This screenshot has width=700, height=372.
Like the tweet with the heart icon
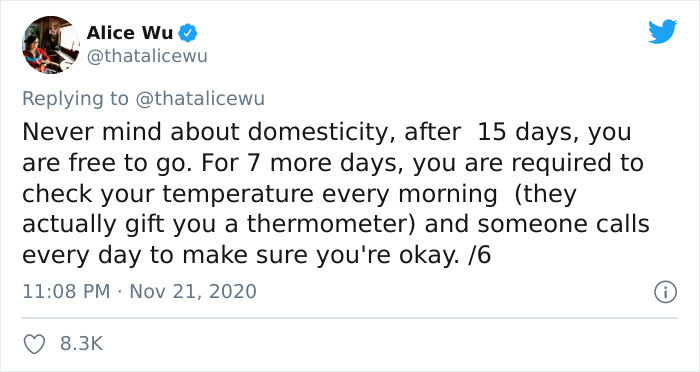coord(34,344)
